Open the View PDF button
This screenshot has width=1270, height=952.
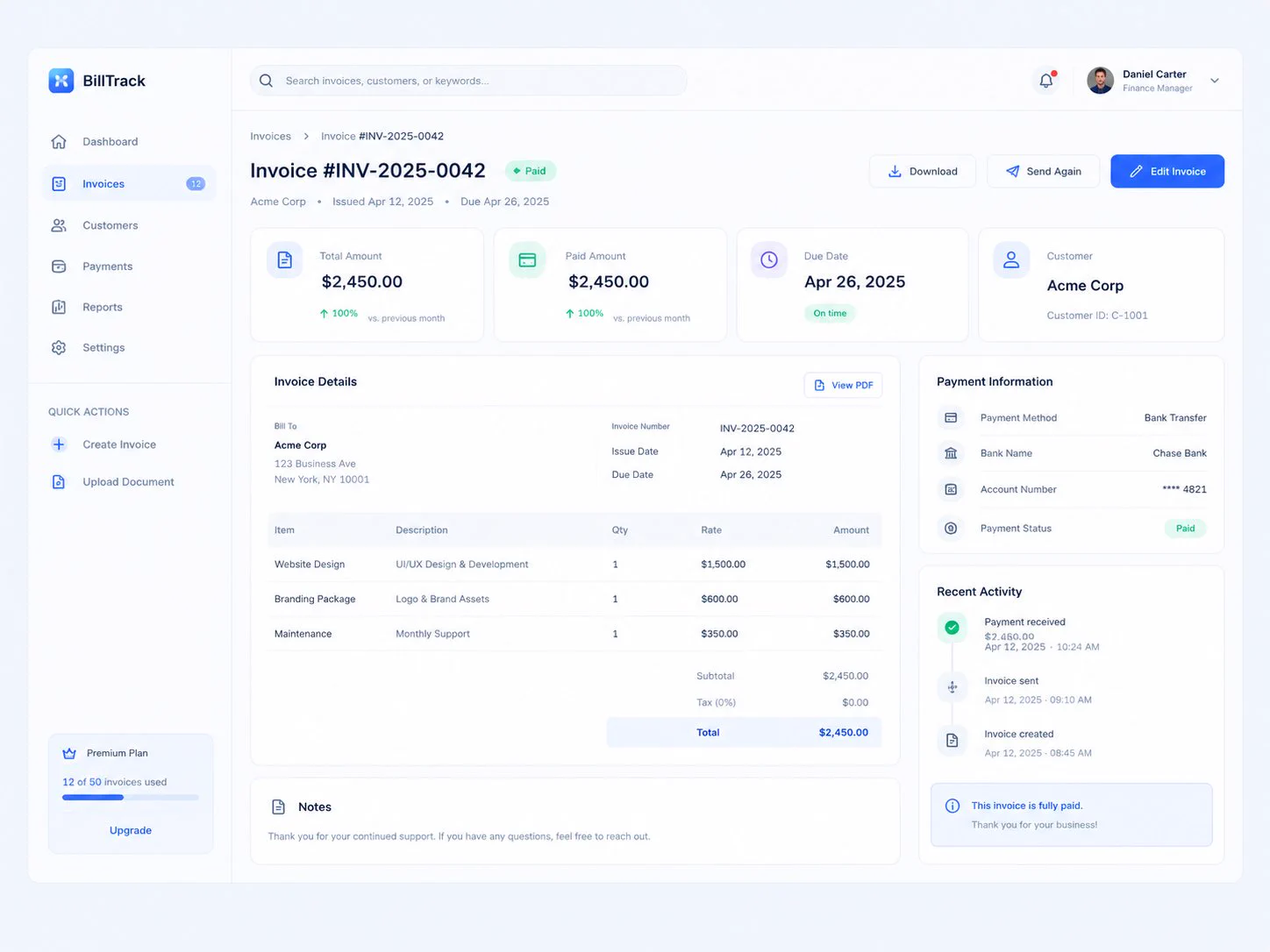click(843, 385)
